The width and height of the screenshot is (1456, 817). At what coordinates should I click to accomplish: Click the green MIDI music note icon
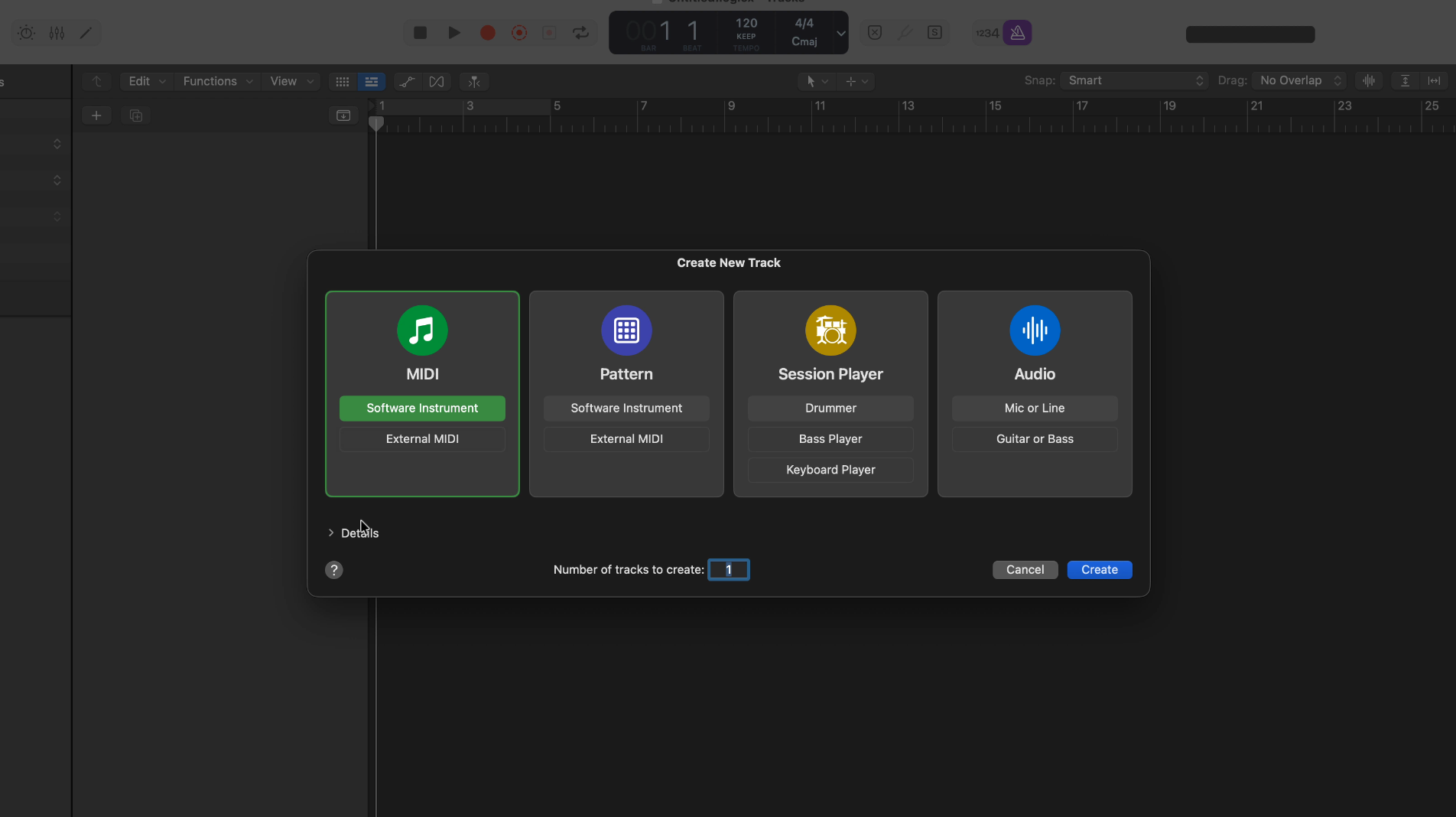pyautogui.click(x=422, y=330)
